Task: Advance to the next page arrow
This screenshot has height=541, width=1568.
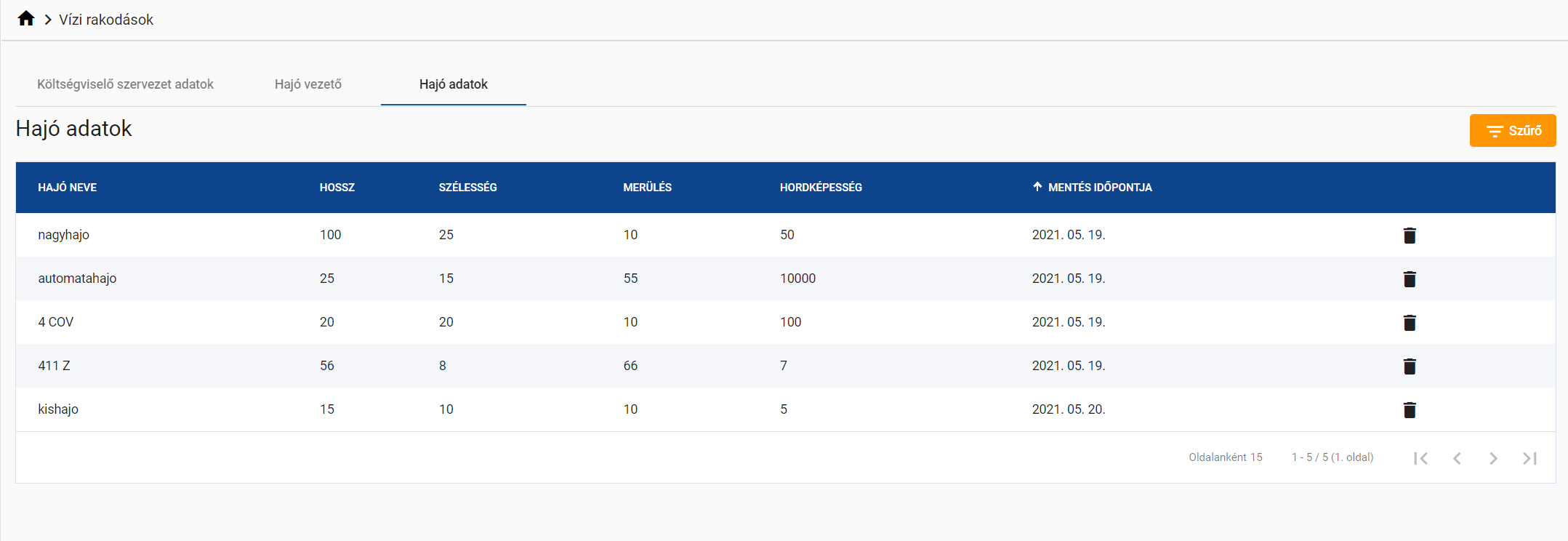Action: coord(1493,458)
